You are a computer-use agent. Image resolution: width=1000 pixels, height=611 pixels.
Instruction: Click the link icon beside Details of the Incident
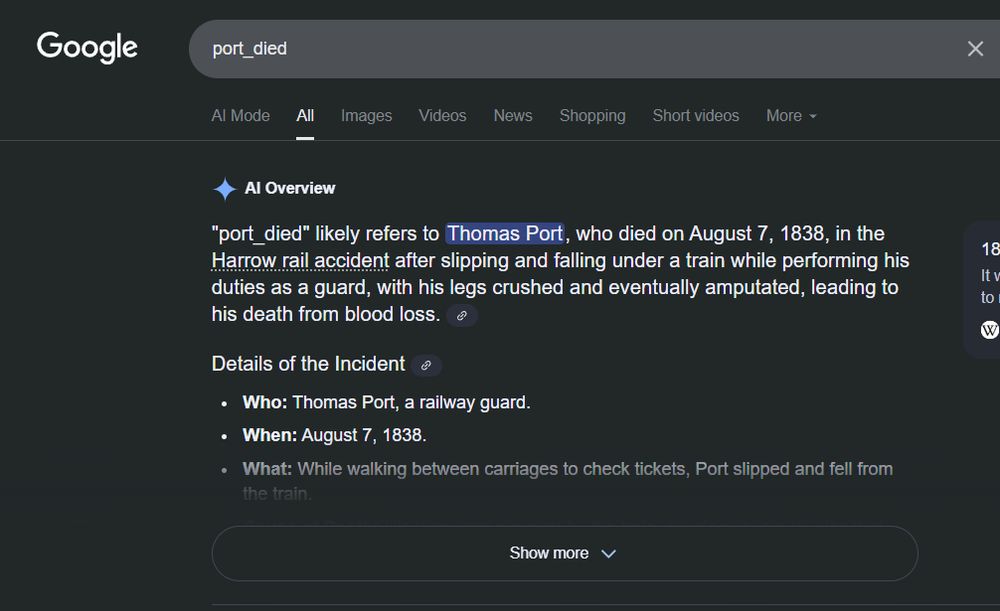(x=425, y=366)
